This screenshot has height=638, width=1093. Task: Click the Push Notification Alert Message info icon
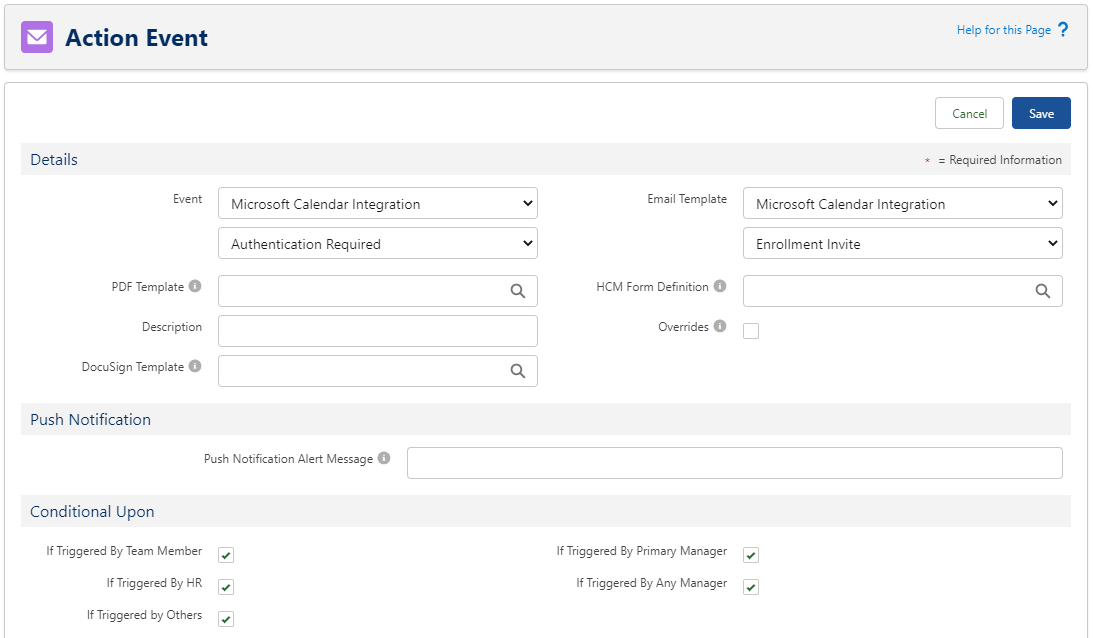point(384,459)
